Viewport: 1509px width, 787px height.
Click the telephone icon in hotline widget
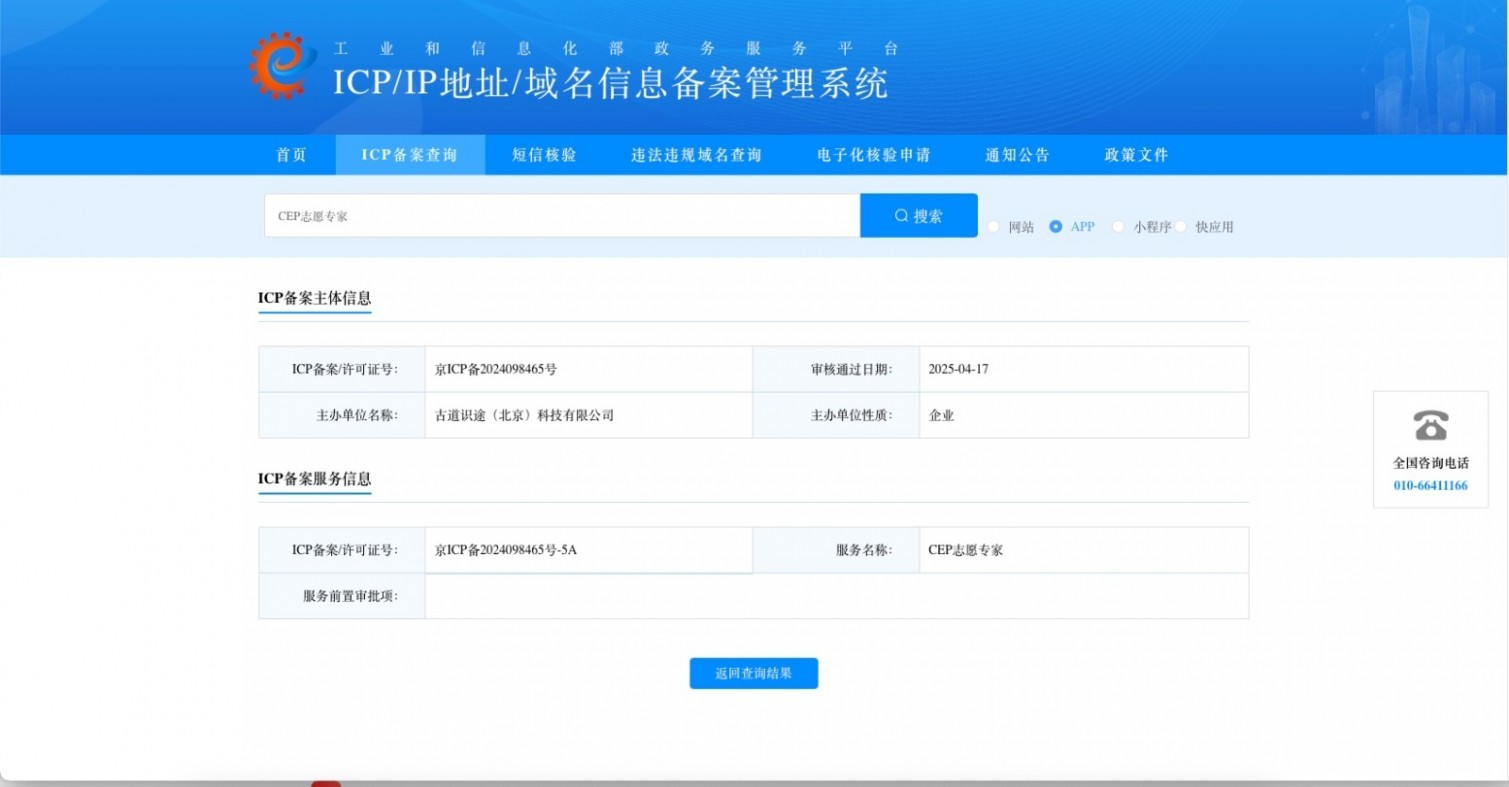1430,426
